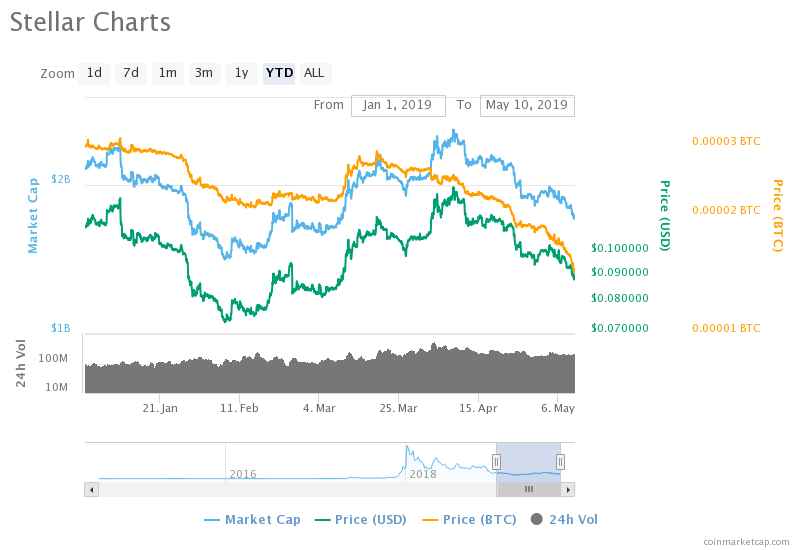Click the vertical '24h Vol' axis title
Viewport: 800px width, 550px height.
pos(20,363)
